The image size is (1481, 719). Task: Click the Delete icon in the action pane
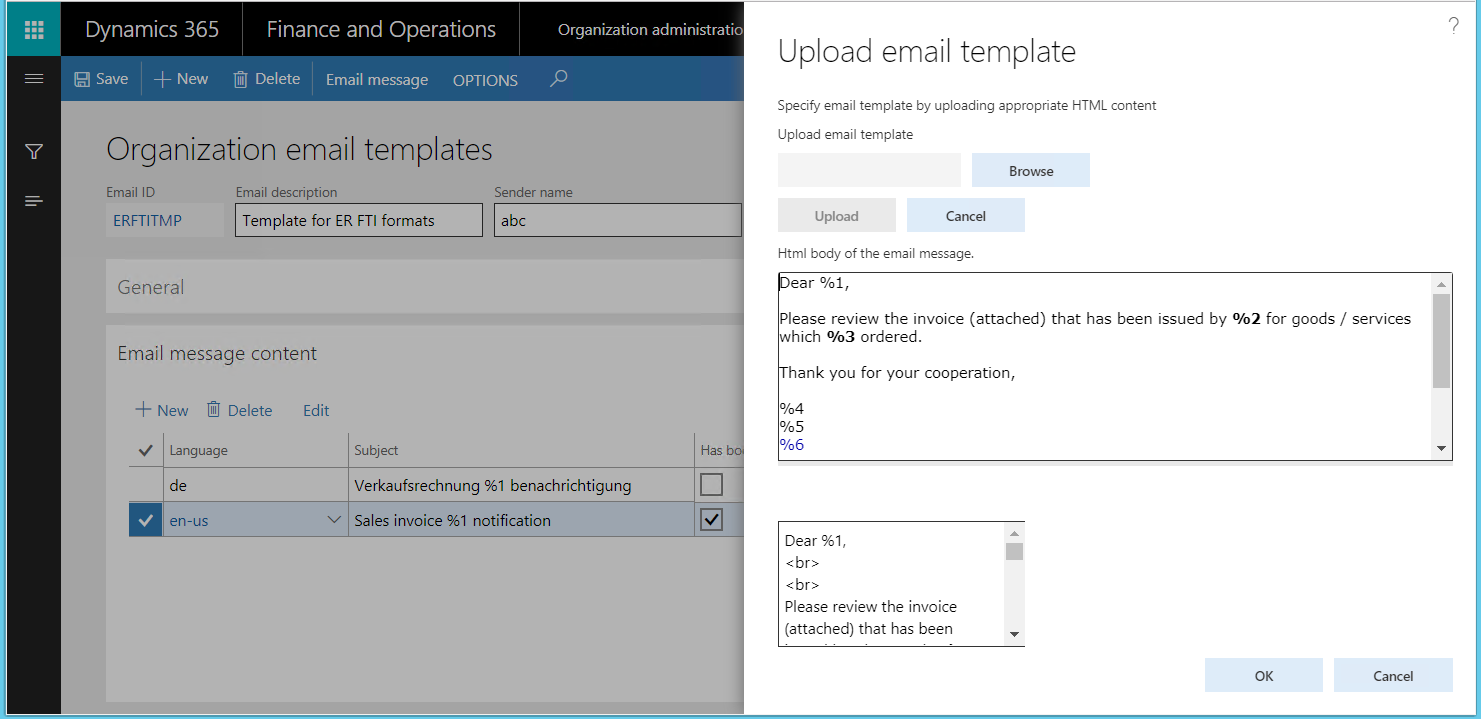240,78
